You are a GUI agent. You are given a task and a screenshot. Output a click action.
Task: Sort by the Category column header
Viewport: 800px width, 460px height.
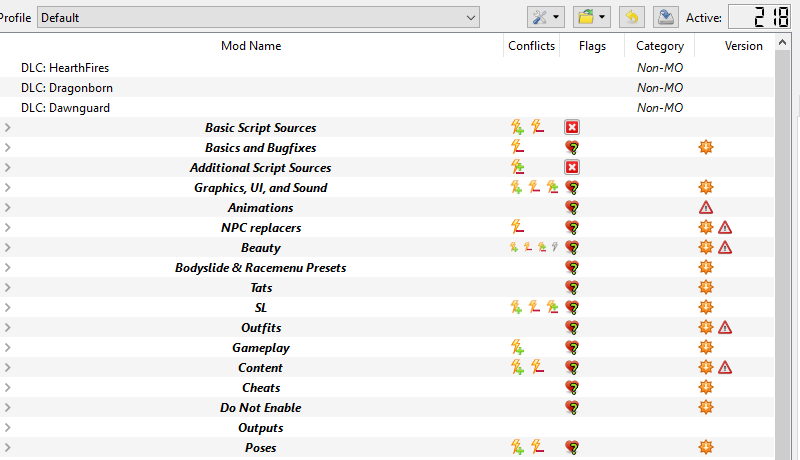(x=660, y=46)
